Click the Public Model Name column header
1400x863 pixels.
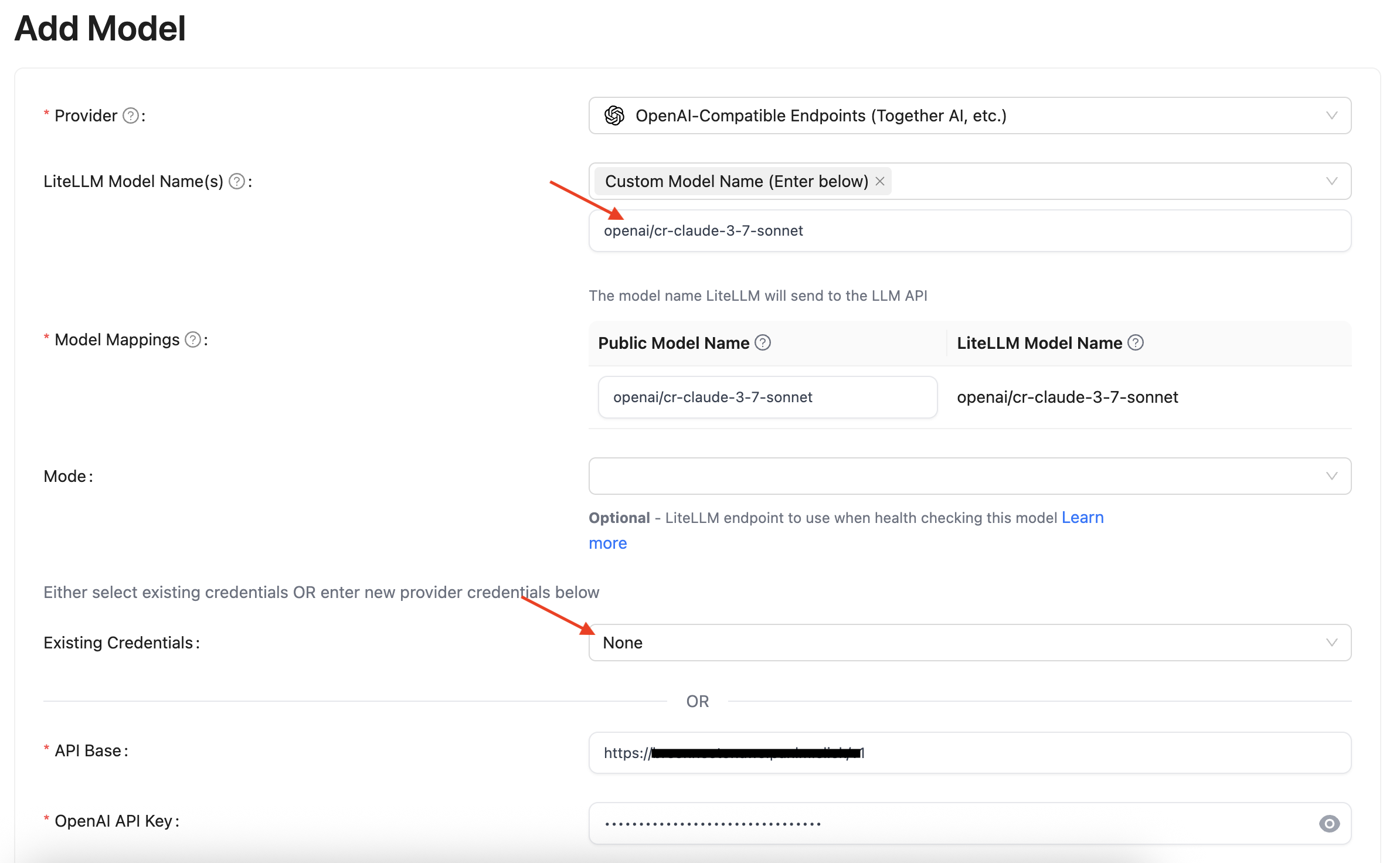pos(674,344)
